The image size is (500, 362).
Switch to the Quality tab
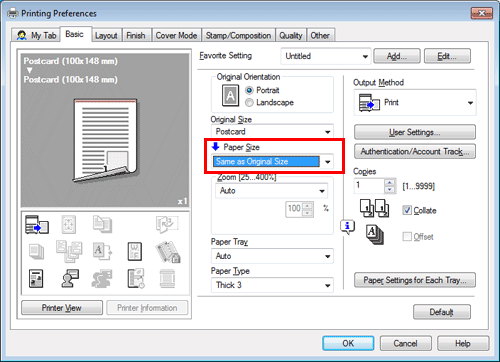pos(291,35)
